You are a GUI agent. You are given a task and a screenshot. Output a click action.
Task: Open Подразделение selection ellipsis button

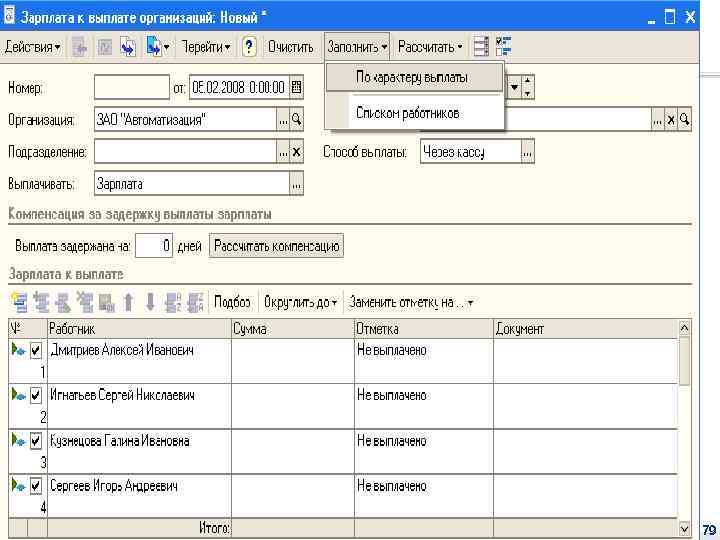click(283, 152)
